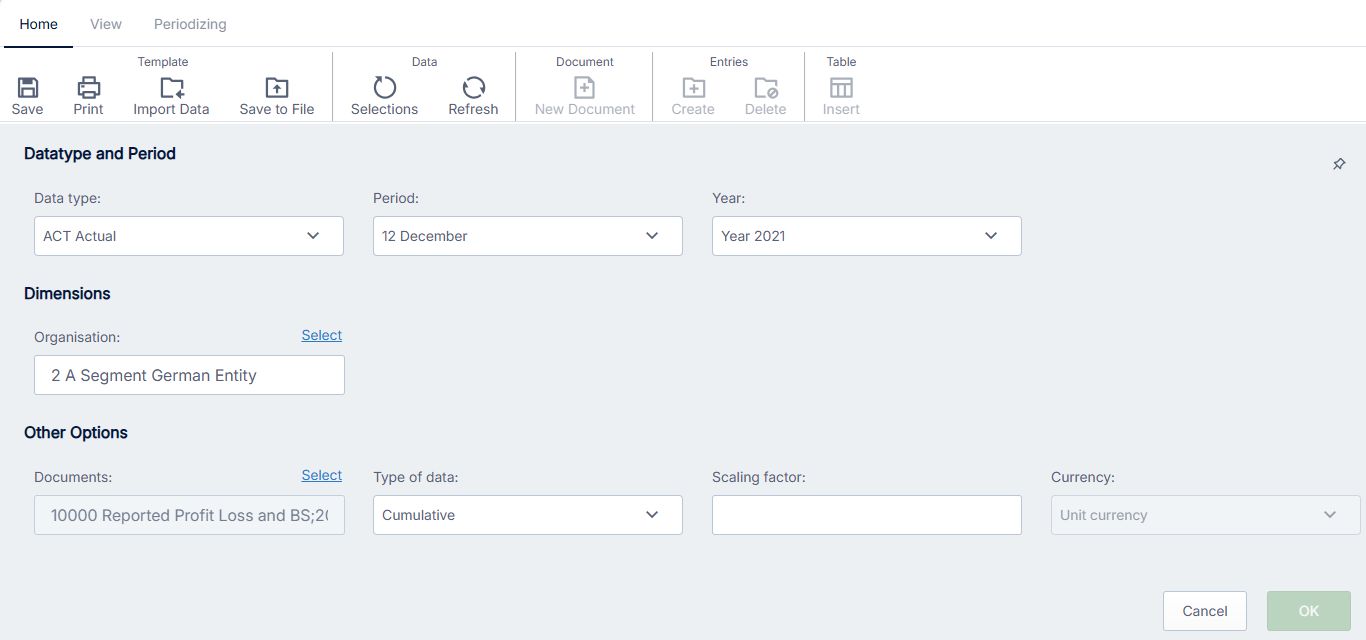Open the Period dropdown showing 12 December
Viewport: 1366px width, 640px height.
(x=528, y=236)
